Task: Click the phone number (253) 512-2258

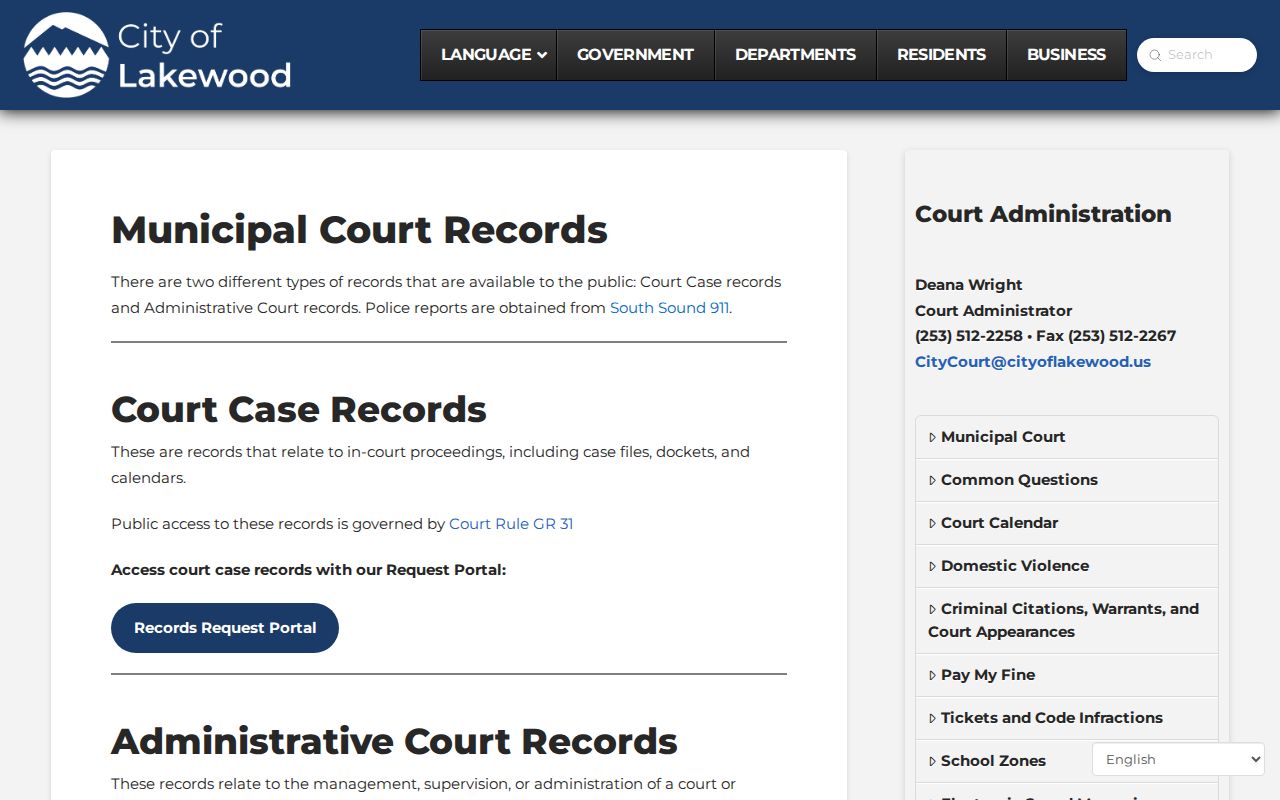Action: point(969,336)
